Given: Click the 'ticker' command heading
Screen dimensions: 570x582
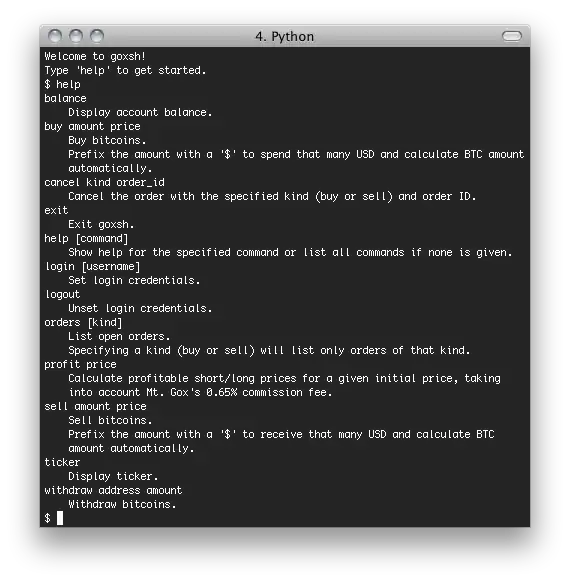Looking at the screenshot, I should point(62,462).
